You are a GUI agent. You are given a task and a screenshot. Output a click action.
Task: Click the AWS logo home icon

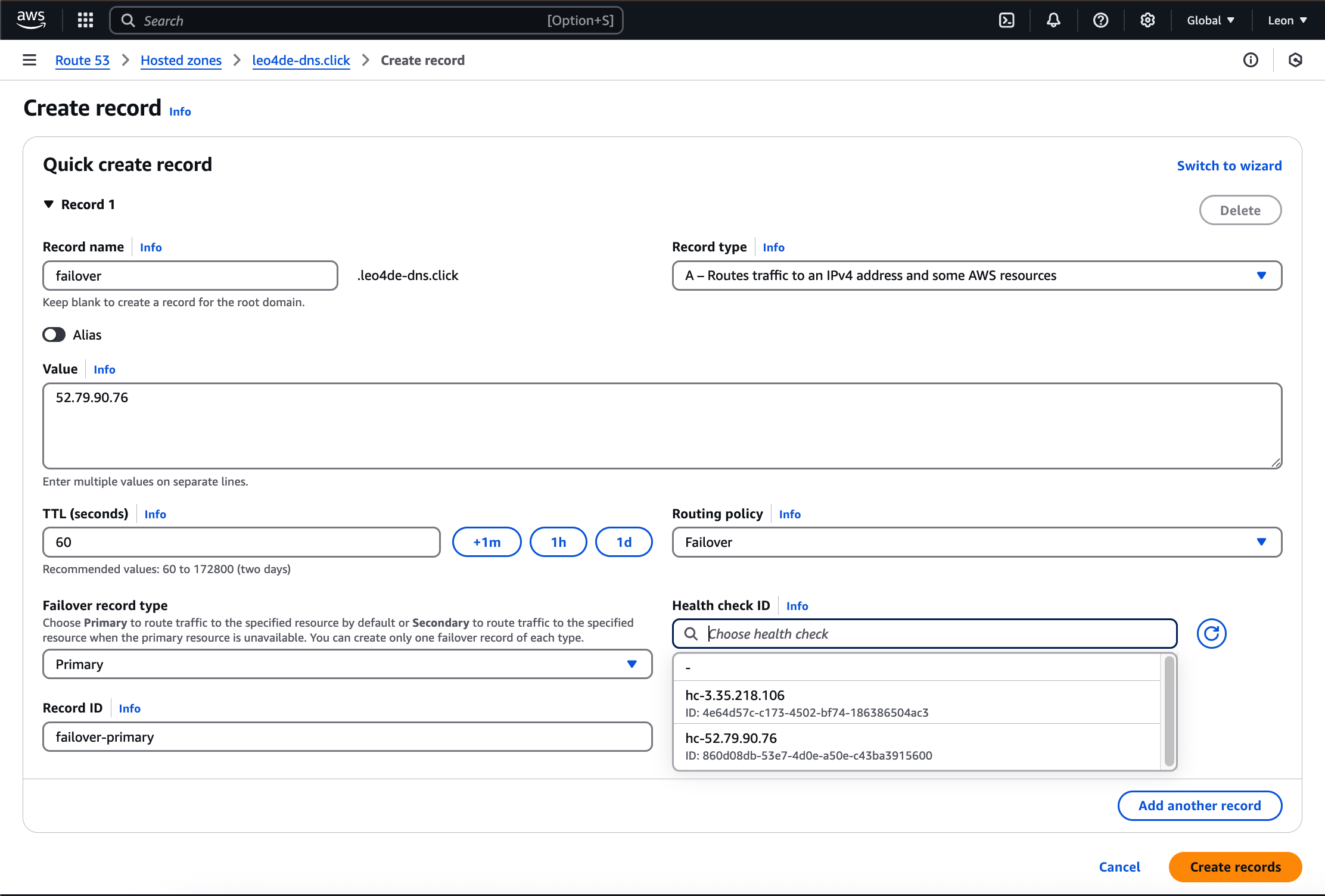[x=31, y=19]
